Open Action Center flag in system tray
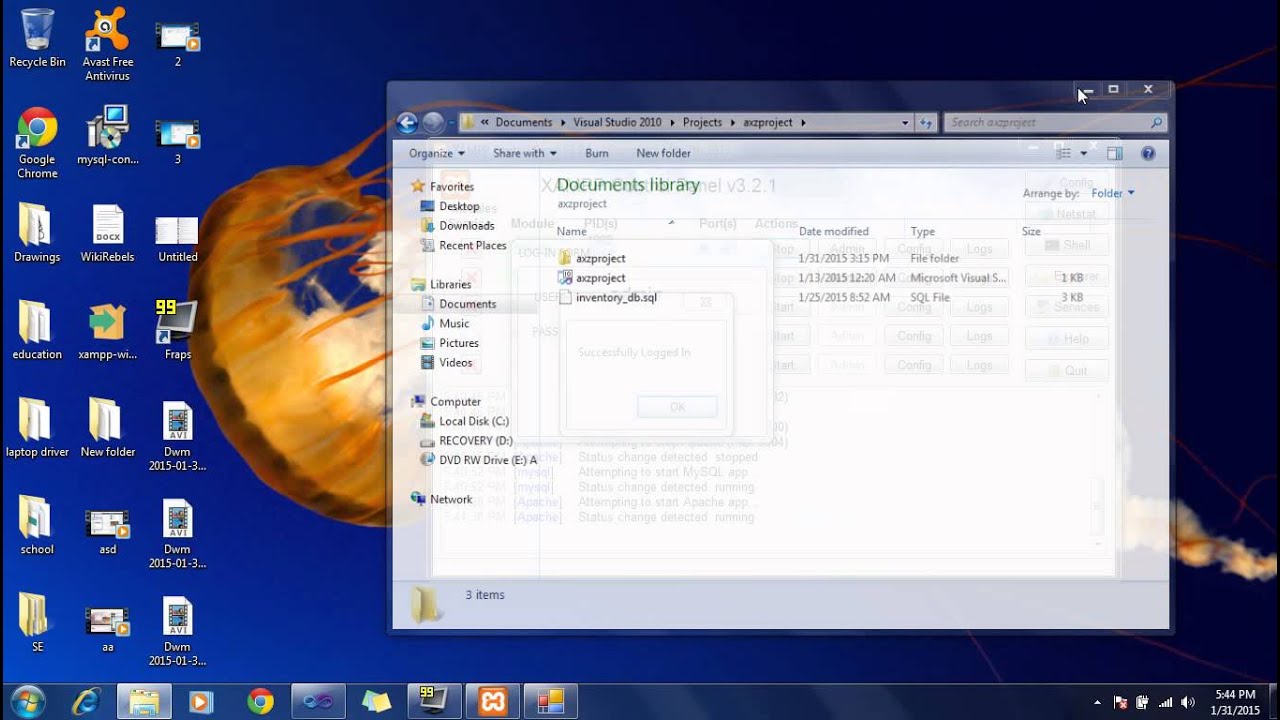1280x720 pixels. point(1121,702)
